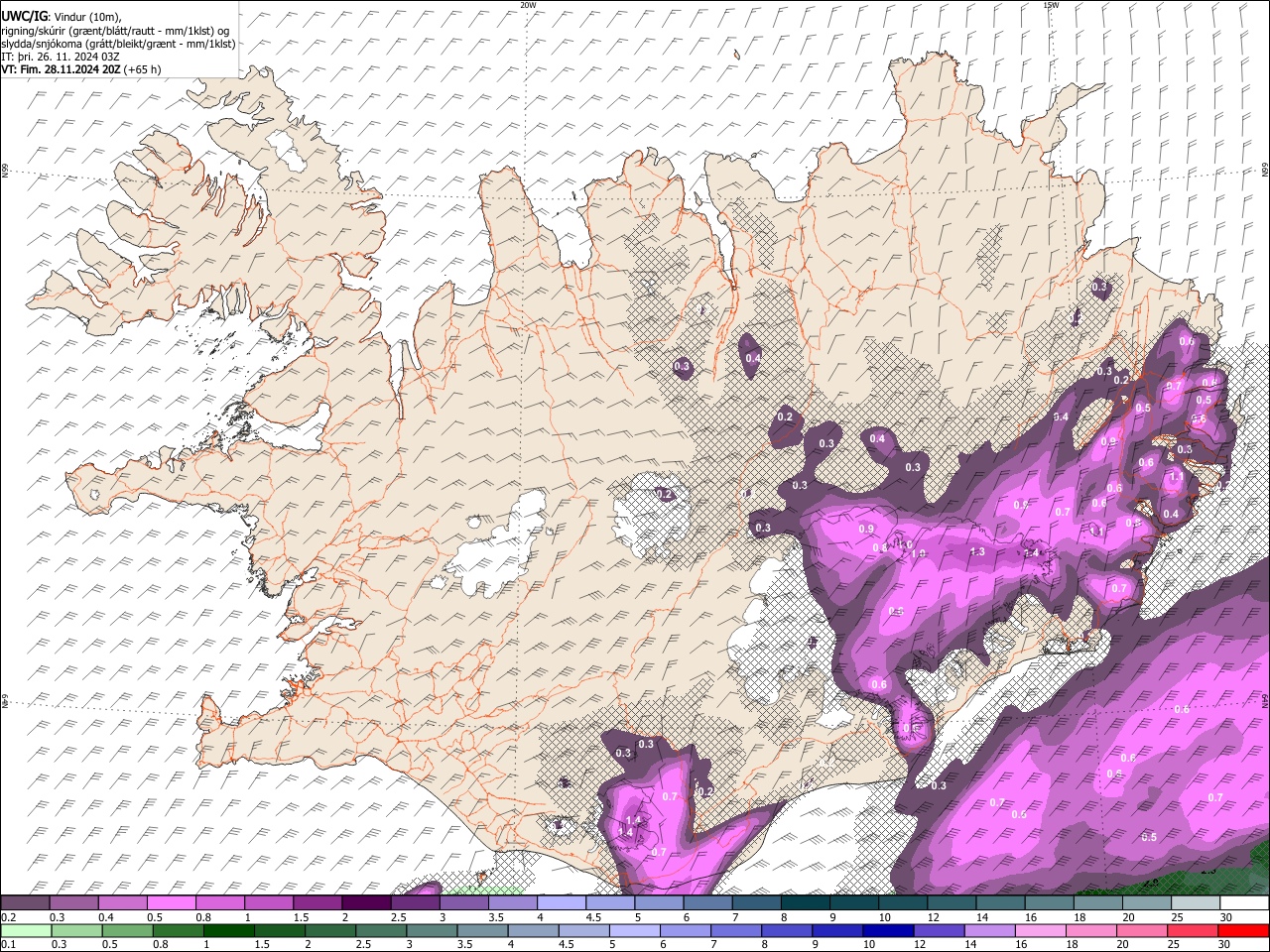1270x952 pixels.
Task: Select the snow-scale swatch above label 0.4
Action: [x=122, y=902]
